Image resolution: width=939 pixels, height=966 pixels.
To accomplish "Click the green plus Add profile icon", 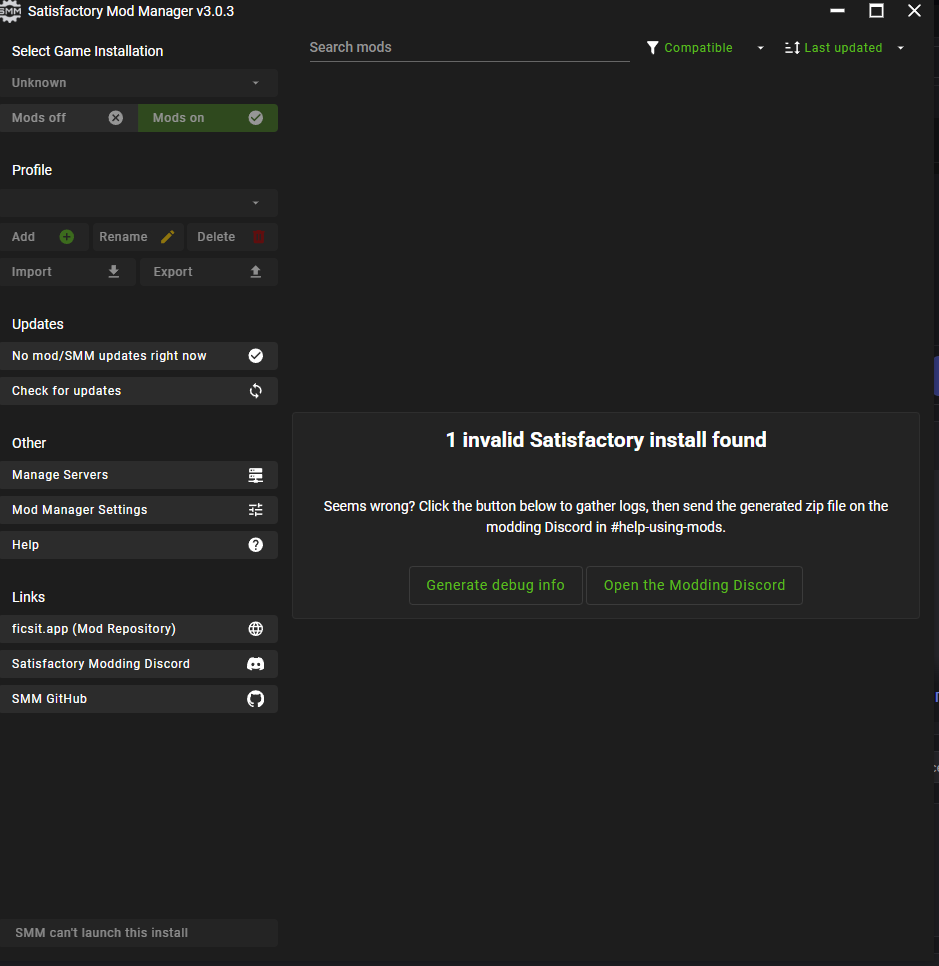I will click(x=67, y=237).
